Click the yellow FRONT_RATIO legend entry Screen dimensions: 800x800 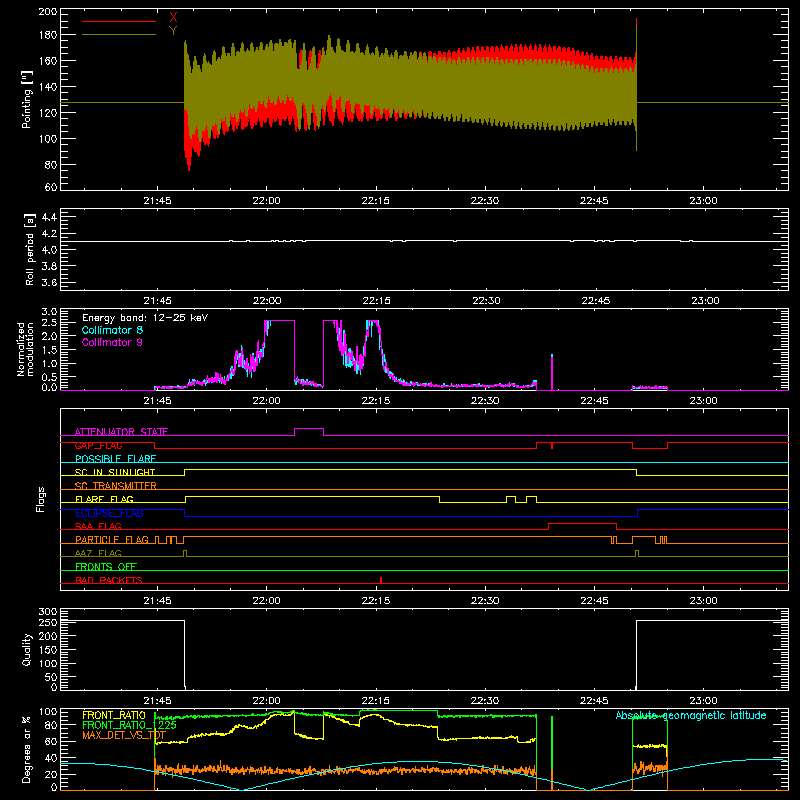(114, 715)
